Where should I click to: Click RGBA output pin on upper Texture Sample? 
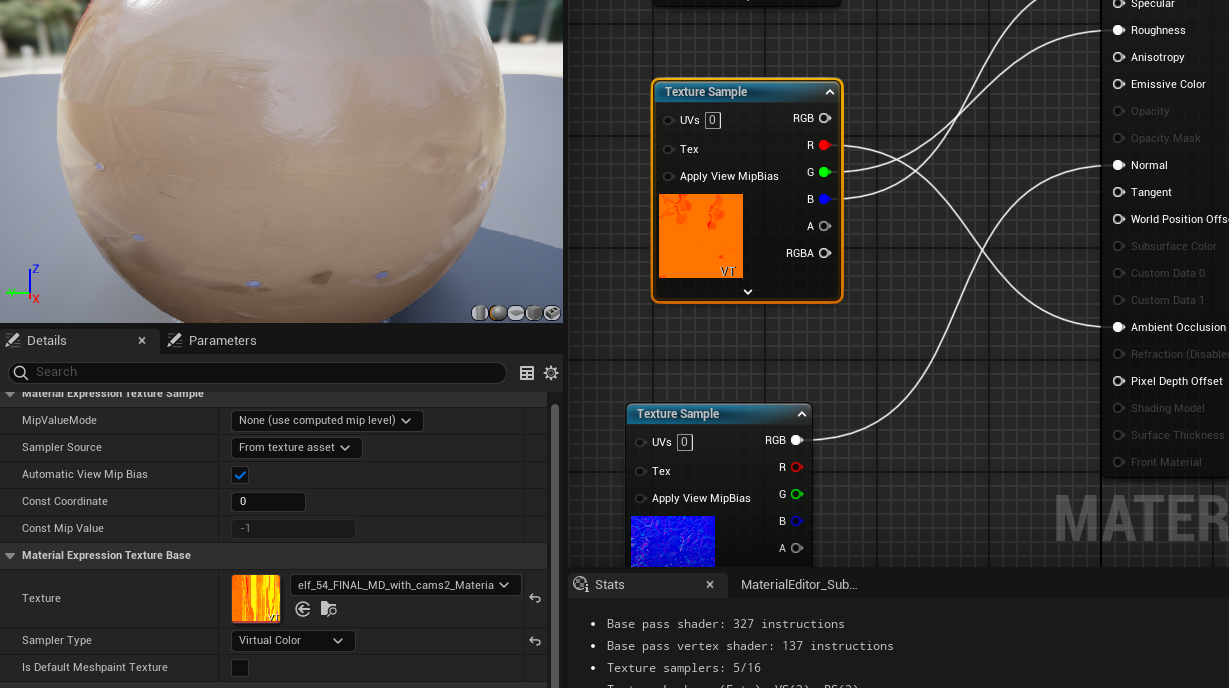(825, 253)
